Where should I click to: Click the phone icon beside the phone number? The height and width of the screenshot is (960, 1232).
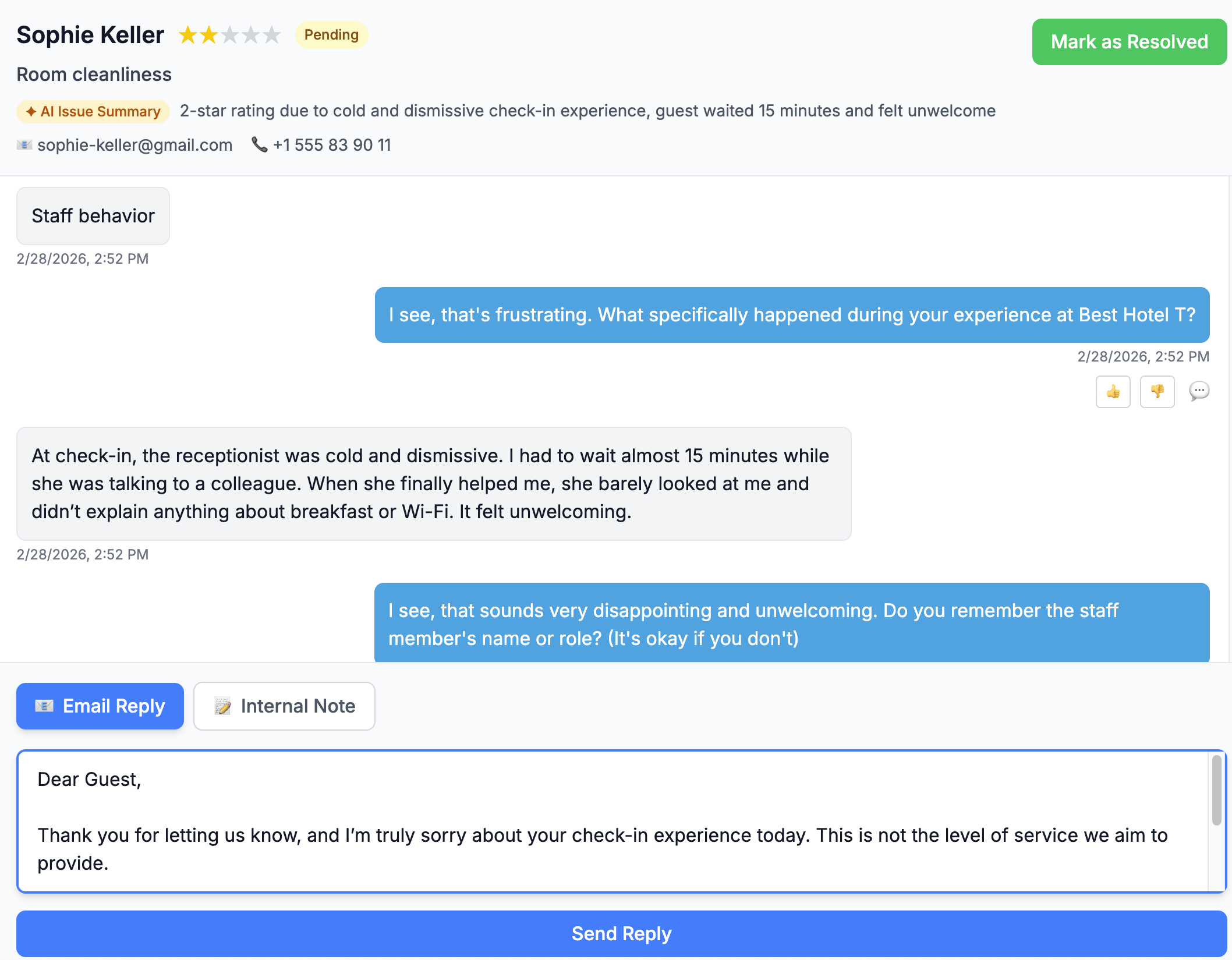(x=259, y=145)
